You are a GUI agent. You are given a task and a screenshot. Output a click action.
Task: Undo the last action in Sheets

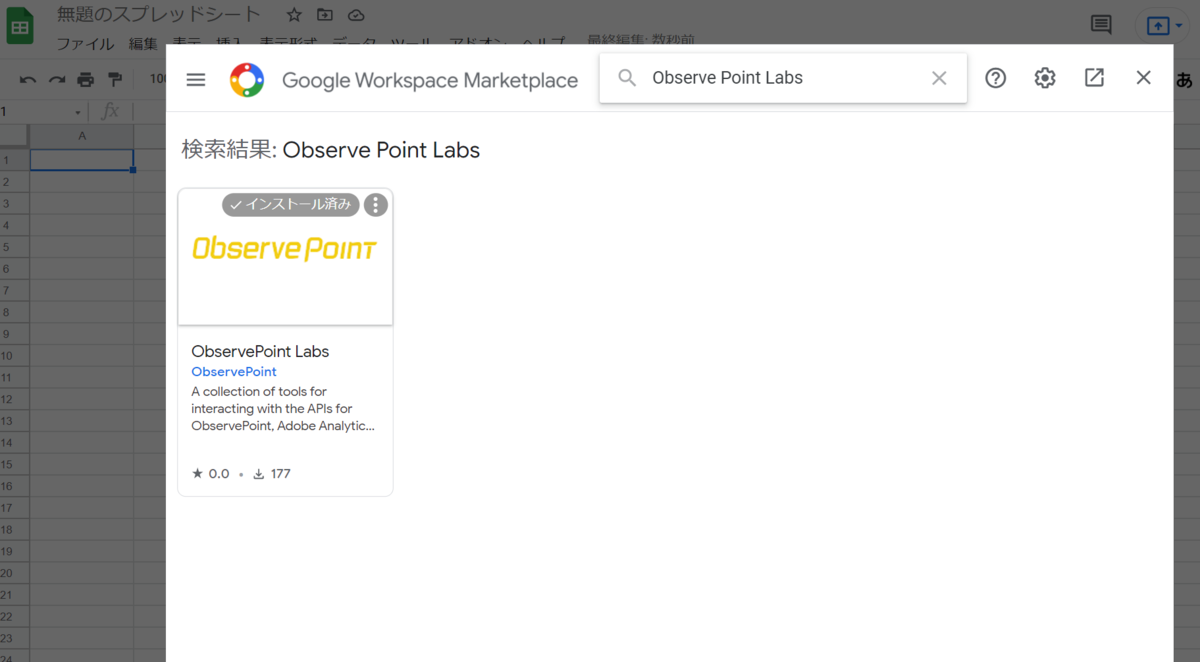28,80
